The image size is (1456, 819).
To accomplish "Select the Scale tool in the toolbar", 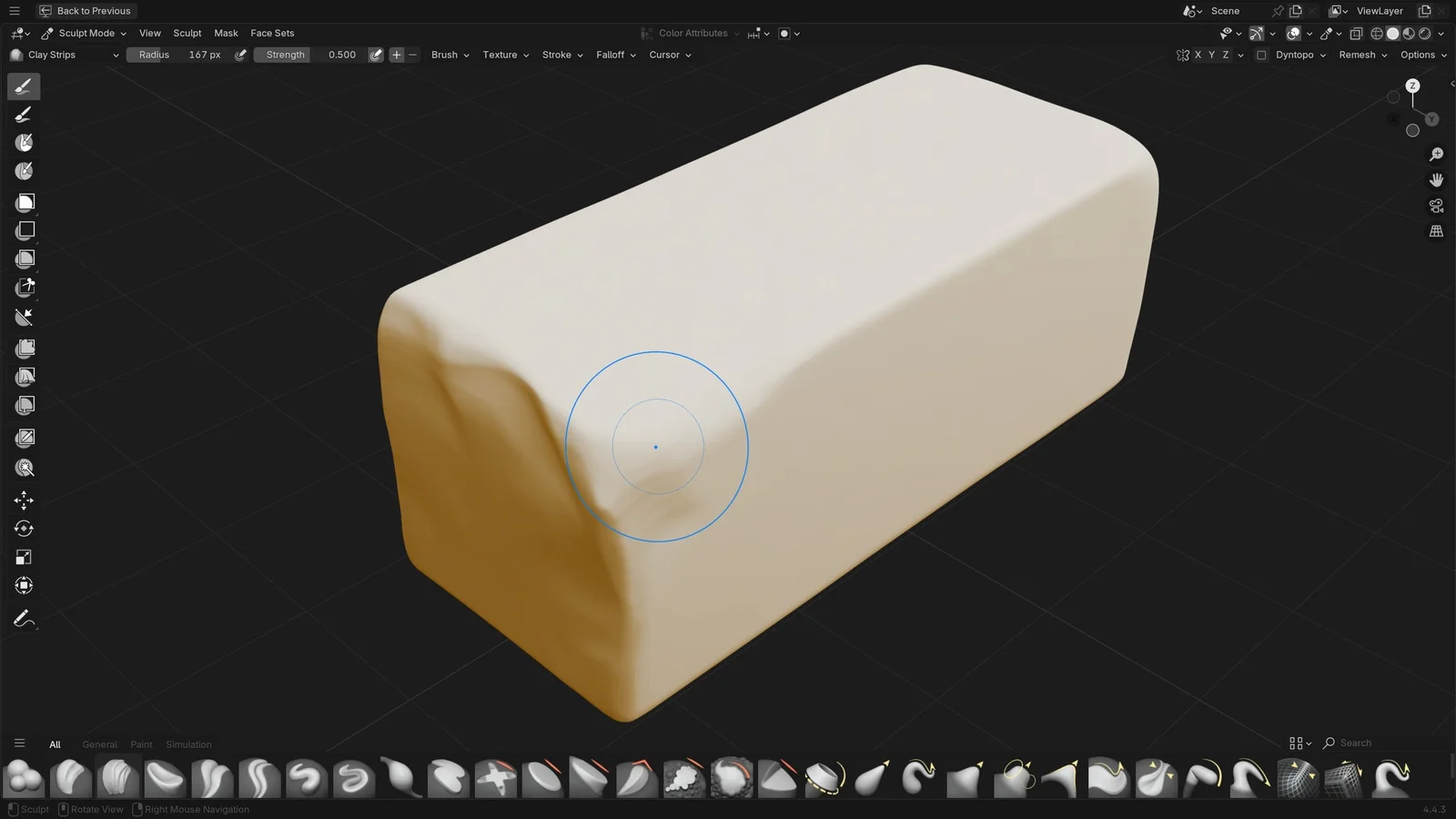I will coord(24,557).
